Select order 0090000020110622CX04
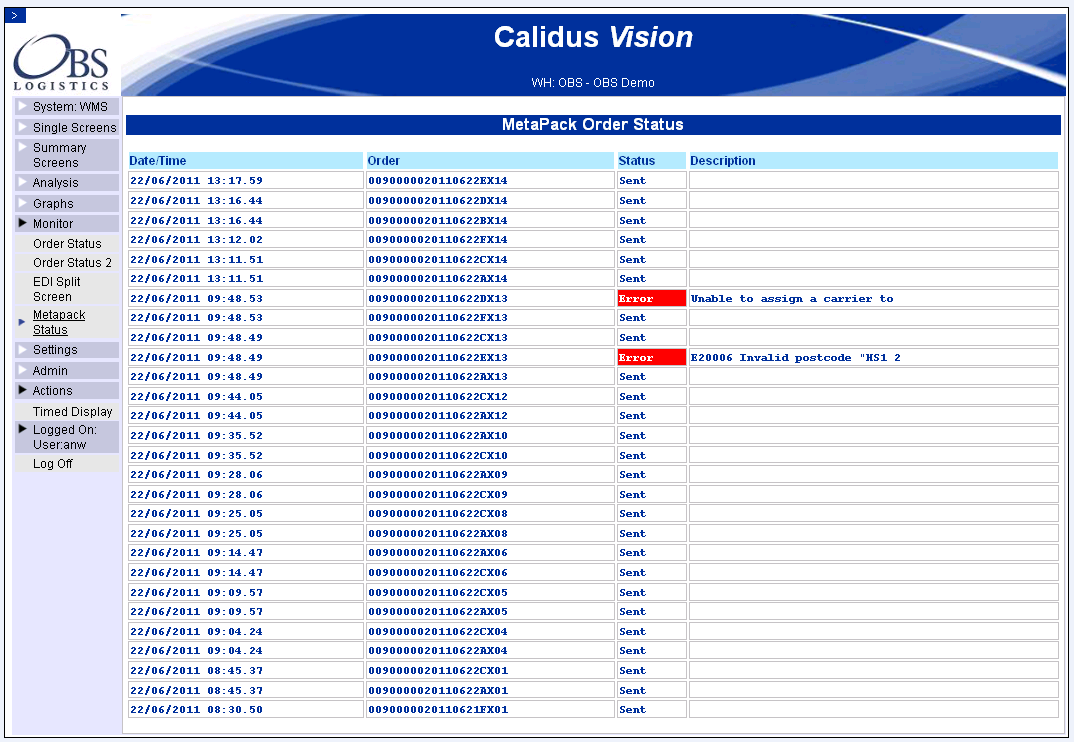1074x742 pixels. pyautogui.click(x=438, y=632)
